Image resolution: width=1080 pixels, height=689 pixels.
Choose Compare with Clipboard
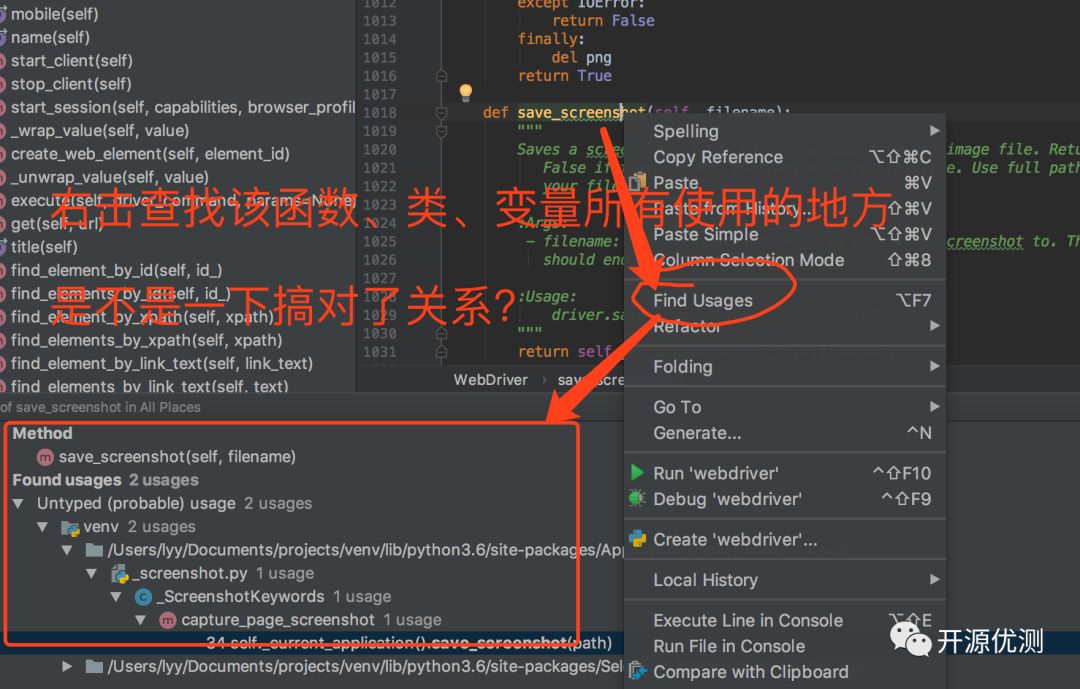(x=785, y=672)
